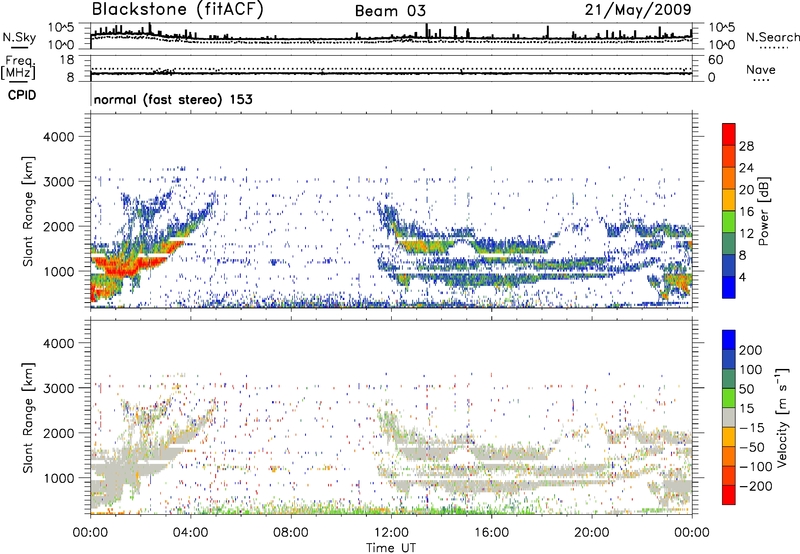Screen dimensions: 800x554
Task: Click the red high-power echo near 01:00 UT
Action: click(121, 267)
